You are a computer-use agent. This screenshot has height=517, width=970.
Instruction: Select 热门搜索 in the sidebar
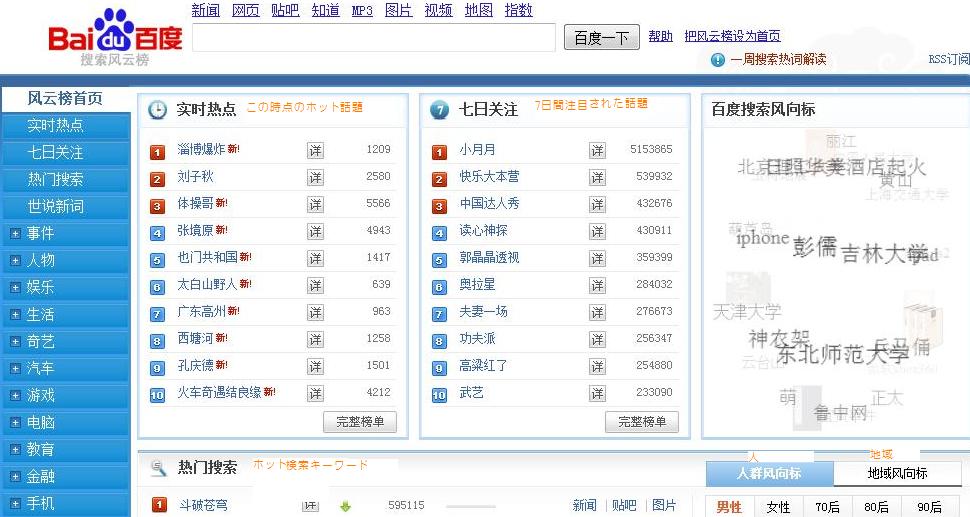point(65,179)
